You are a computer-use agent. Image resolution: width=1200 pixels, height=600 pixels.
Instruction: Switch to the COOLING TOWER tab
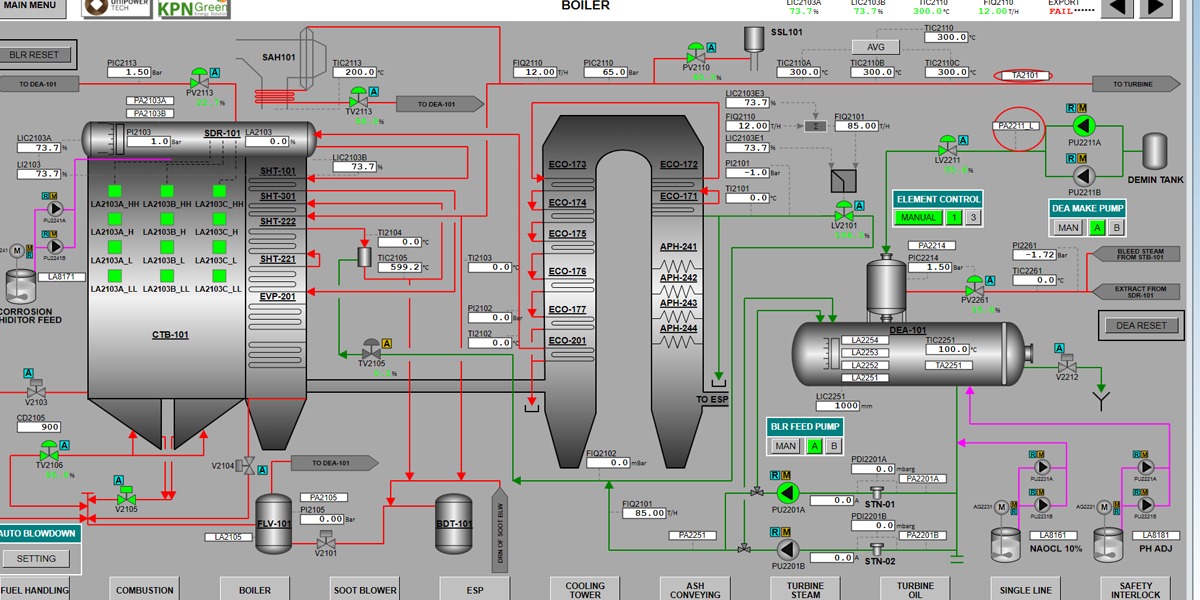[585, 589]
